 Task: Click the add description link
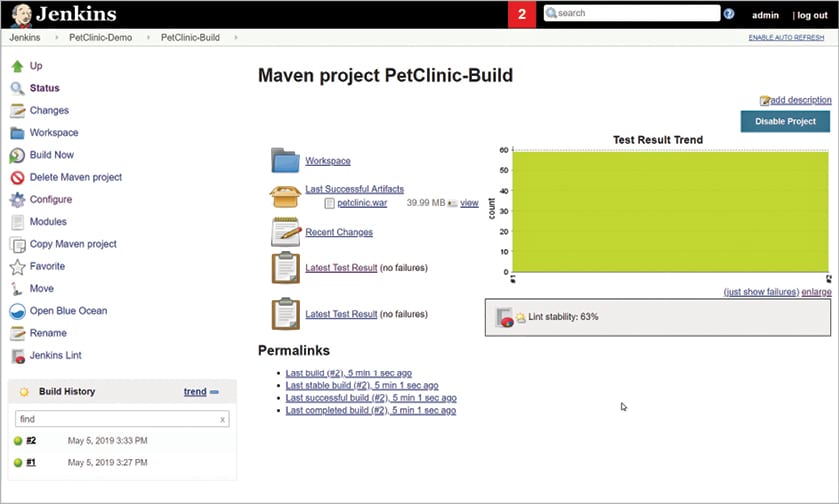tap(800, 100)
